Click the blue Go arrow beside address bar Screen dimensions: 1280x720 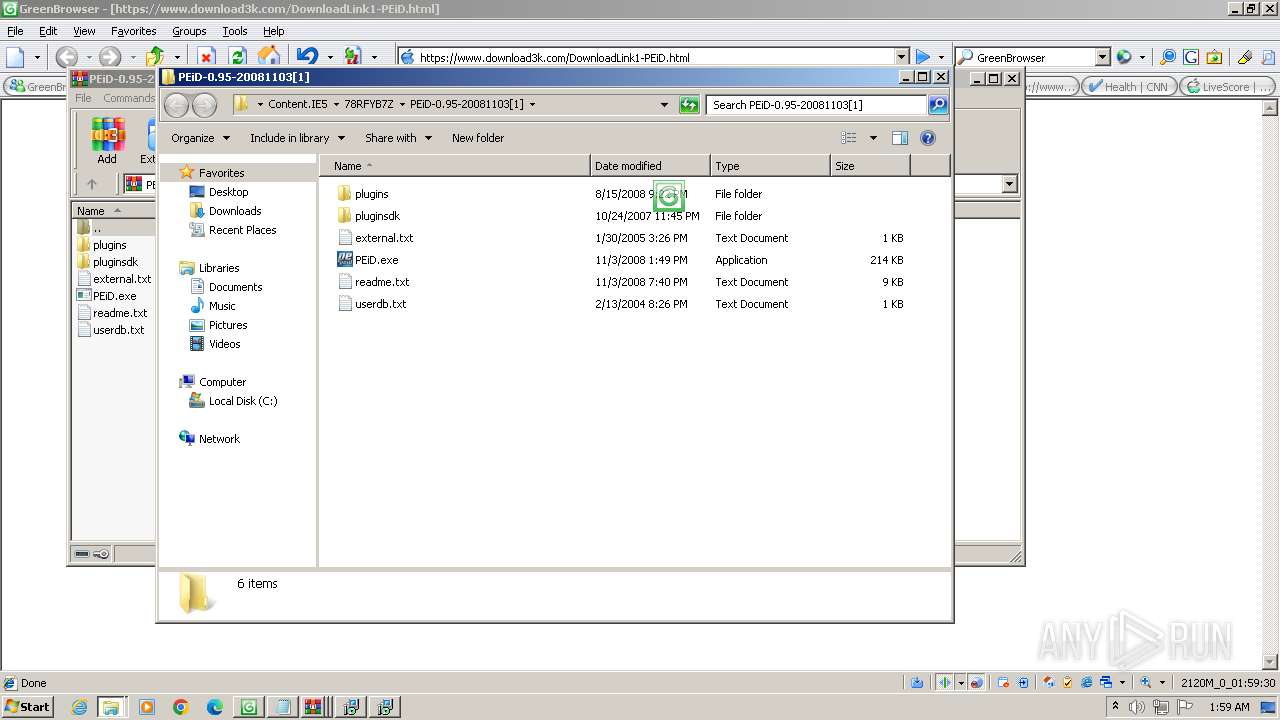tap(923, 57)
